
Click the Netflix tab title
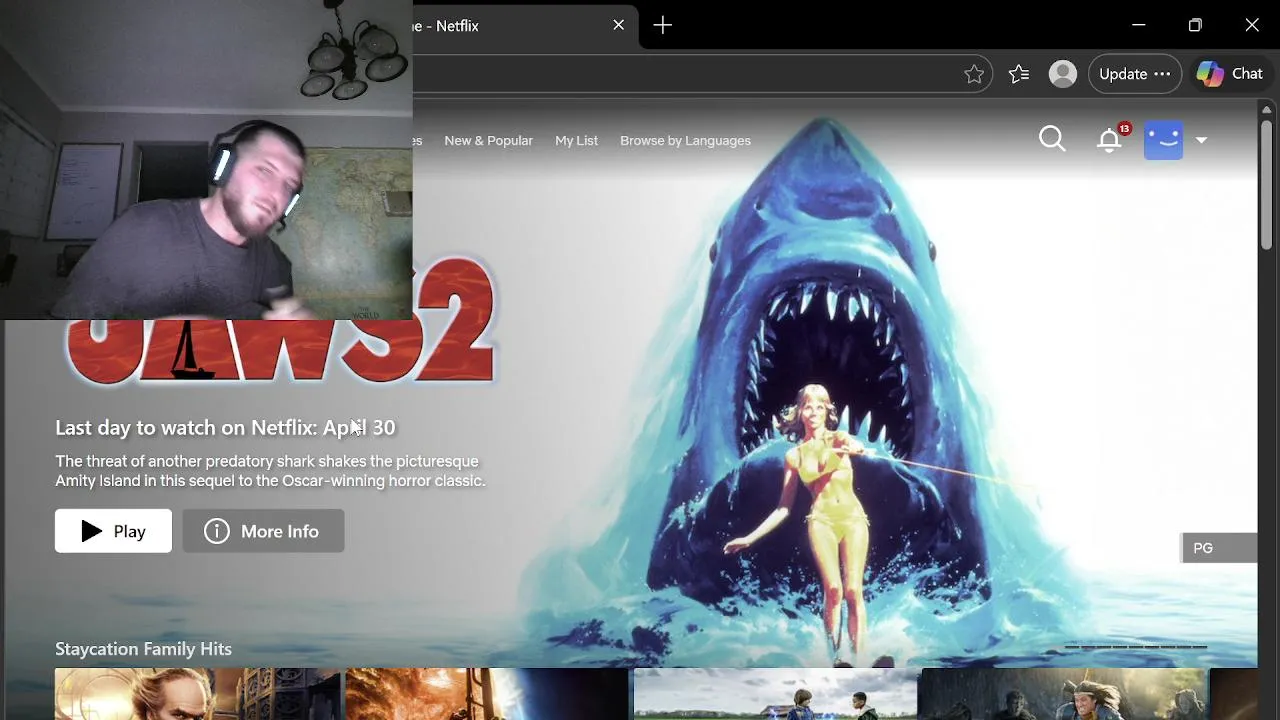pyautogui.click(x=446, y=26)
